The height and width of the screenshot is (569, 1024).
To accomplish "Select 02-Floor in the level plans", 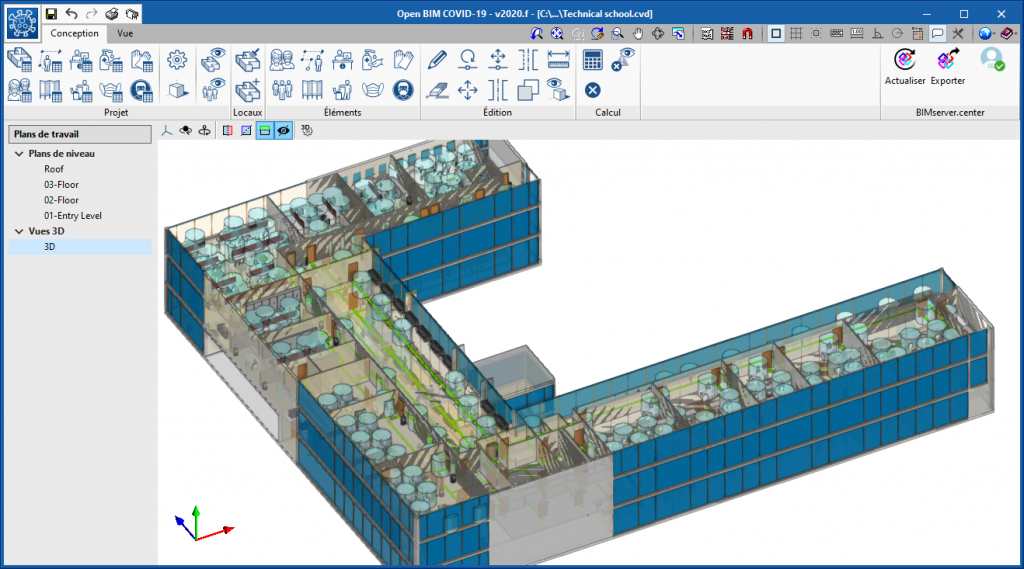I will pyautogui.click(x=60, y=200).
